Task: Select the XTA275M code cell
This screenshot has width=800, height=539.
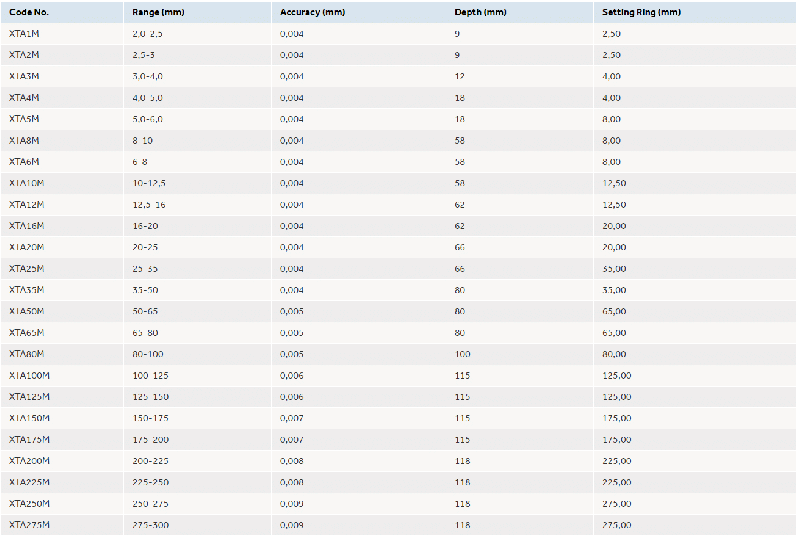Action: coord(29,525)
